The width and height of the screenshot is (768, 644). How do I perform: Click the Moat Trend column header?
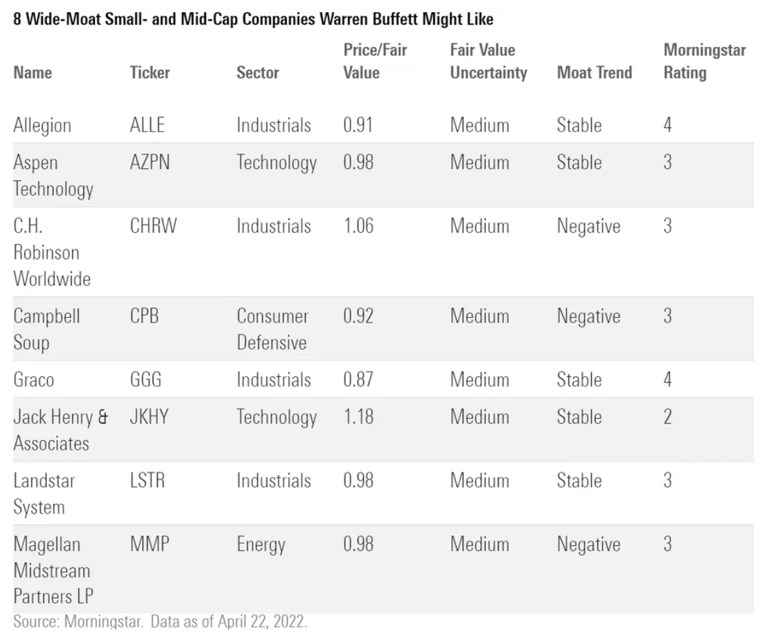(x=595, y=72)
